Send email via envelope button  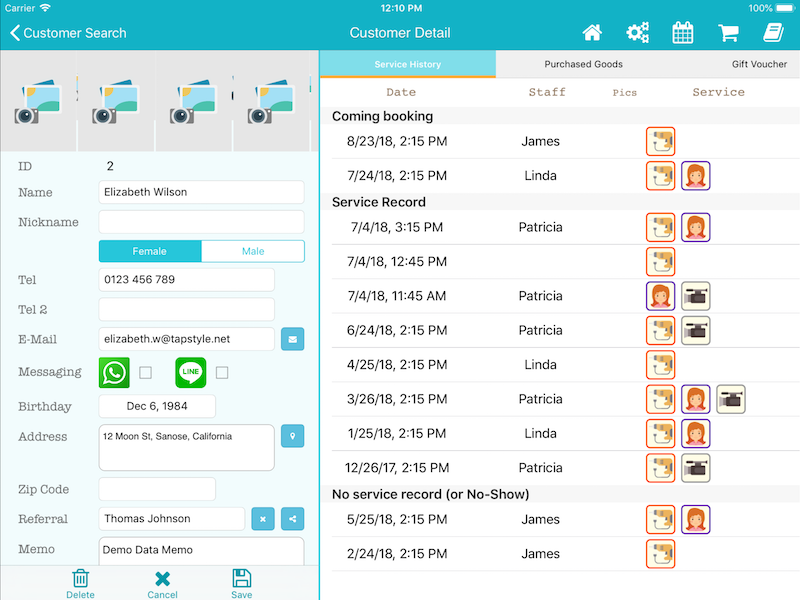pos(292,339)
